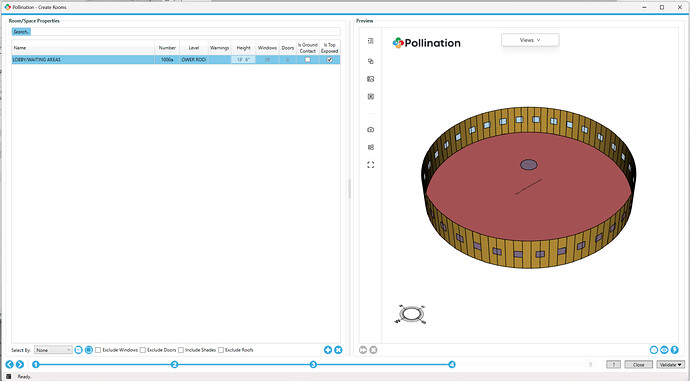This screenshot has width=690, height=381.
Task: Go to the next wizard step arrow
Action: click(x=20, y=364)
